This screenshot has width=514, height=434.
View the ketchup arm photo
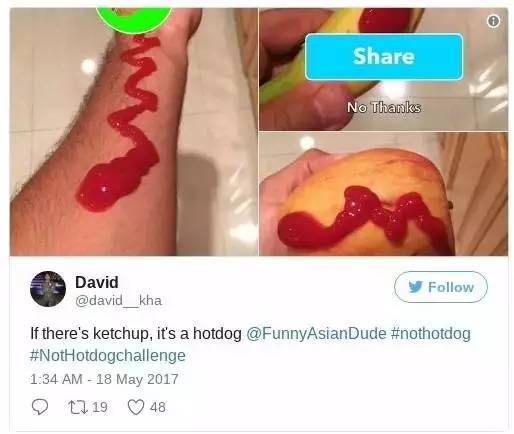click(134, 132)
